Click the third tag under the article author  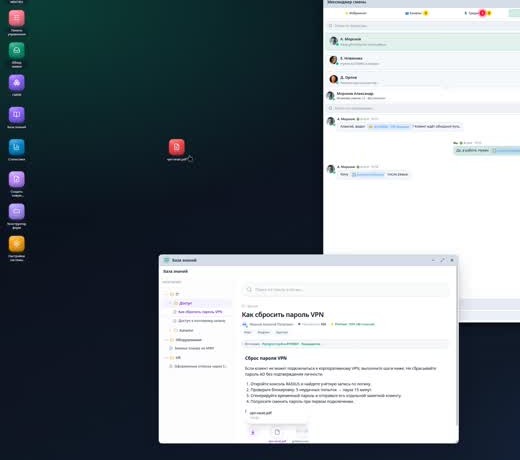pyautogui.click(x=282, y=332)
